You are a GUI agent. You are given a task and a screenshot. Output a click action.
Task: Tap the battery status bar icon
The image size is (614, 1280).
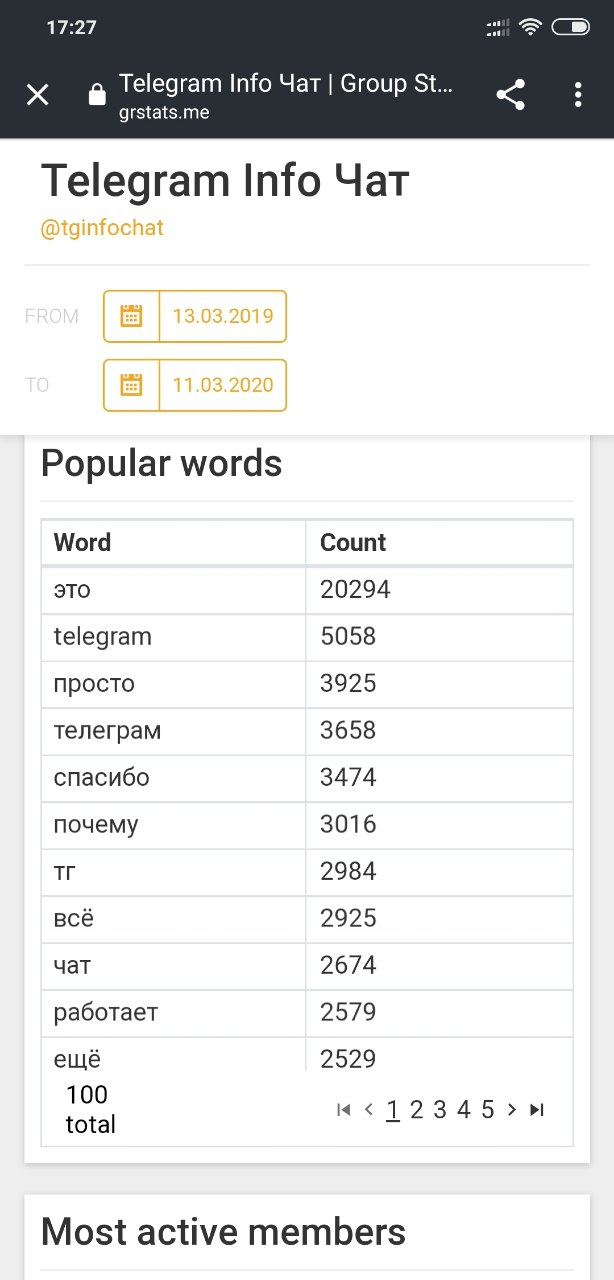pos(571,27)
